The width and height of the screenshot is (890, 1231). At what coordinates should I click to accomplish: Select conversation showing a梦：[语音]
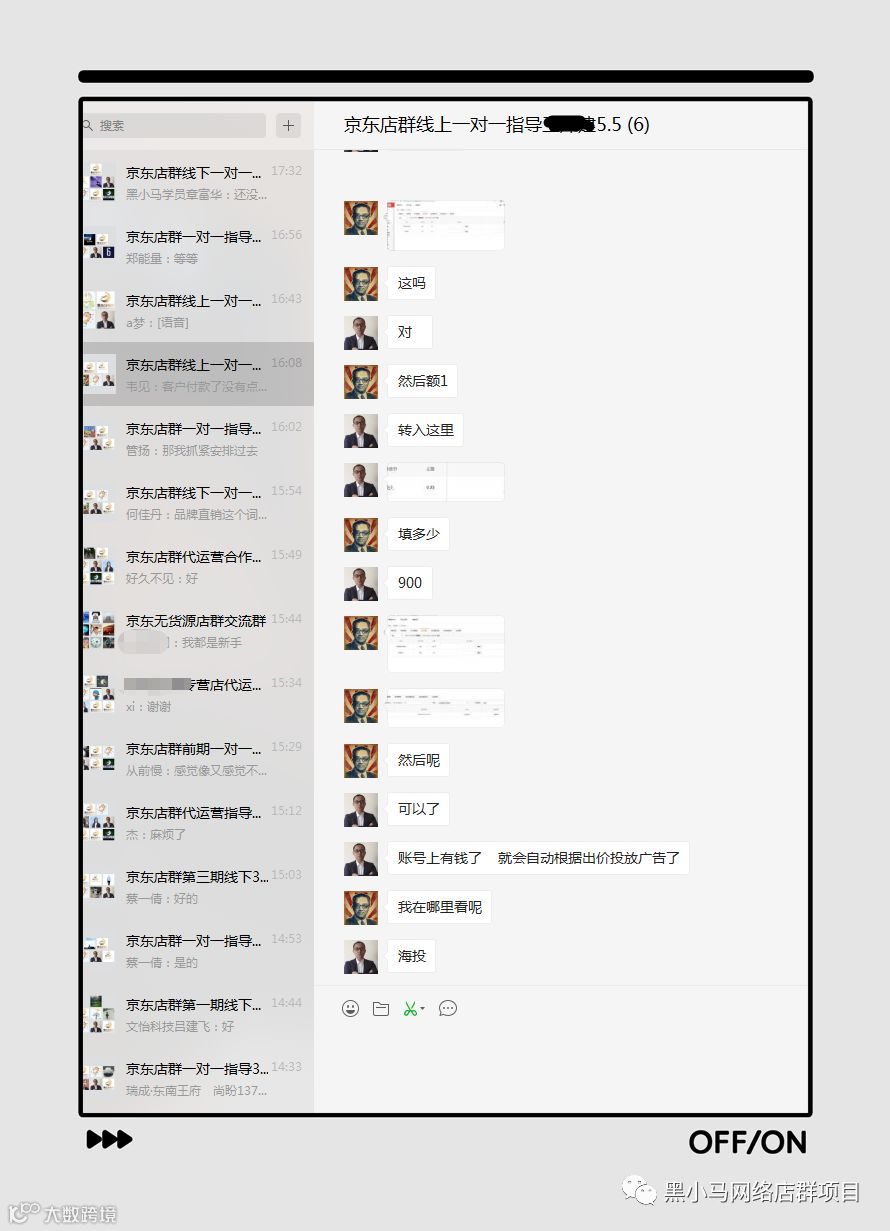click(x=198, y=310)
